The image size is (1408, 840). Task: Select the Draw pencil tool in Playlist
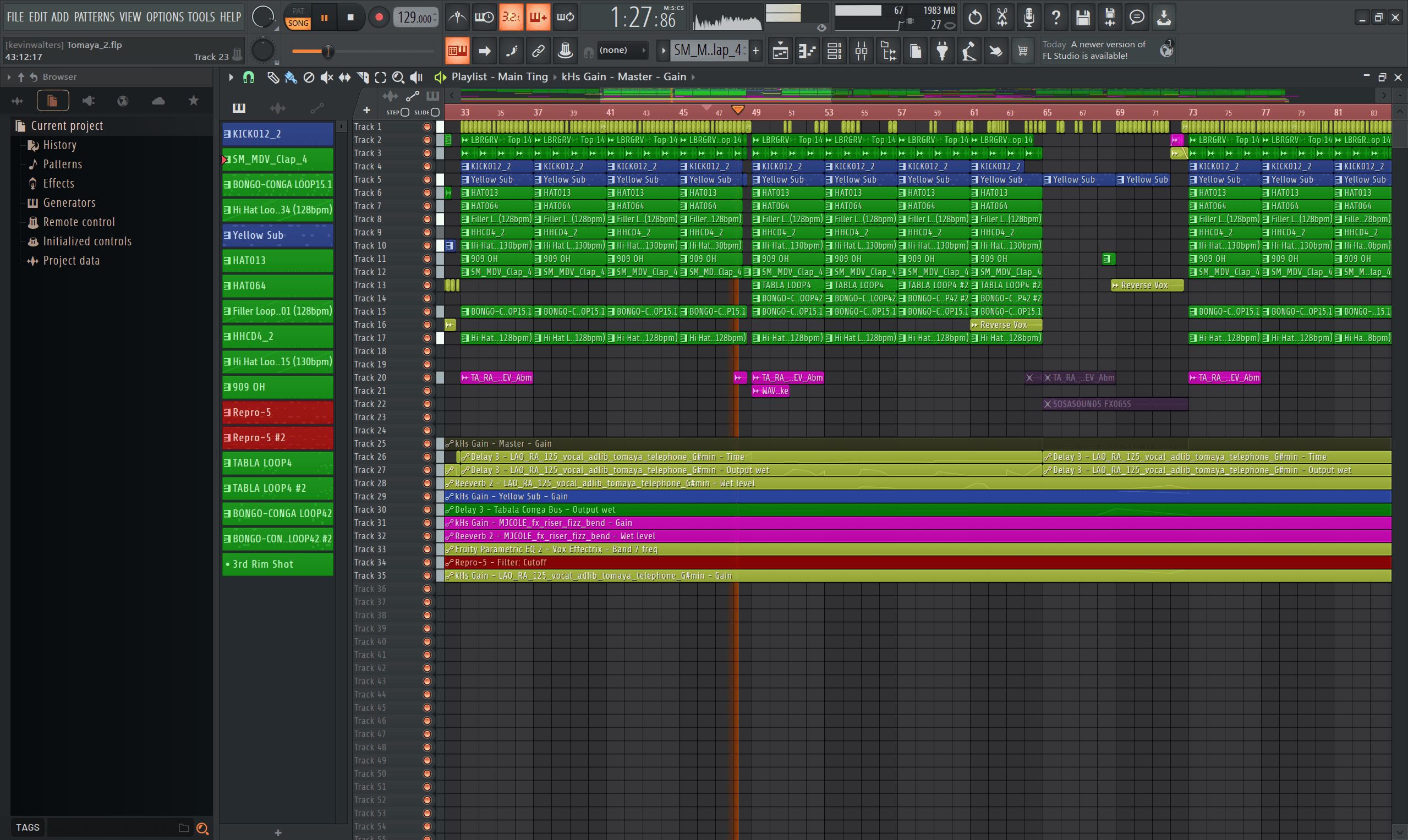[273, 77]
